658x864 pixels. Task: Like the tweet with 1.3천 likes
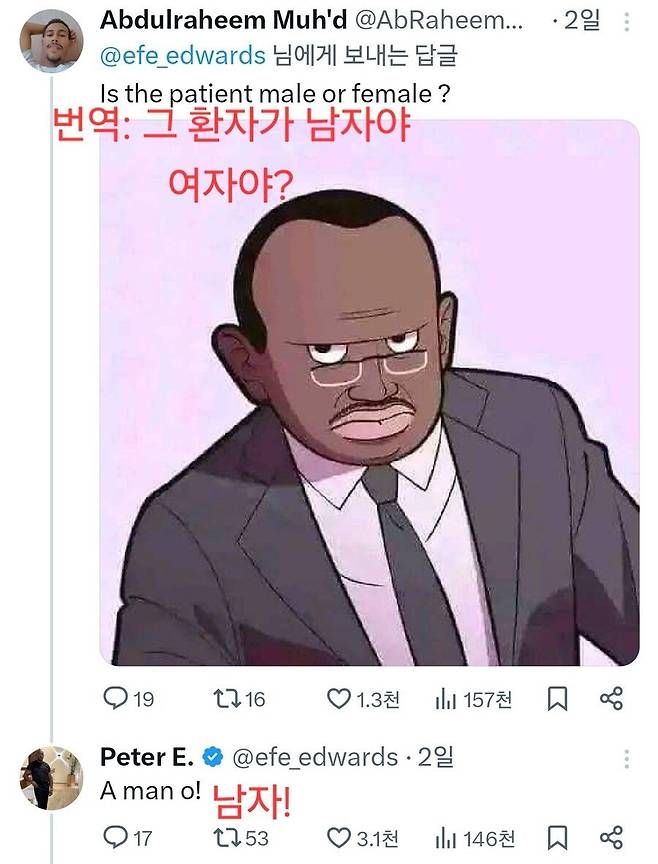(x=340, y=699)
